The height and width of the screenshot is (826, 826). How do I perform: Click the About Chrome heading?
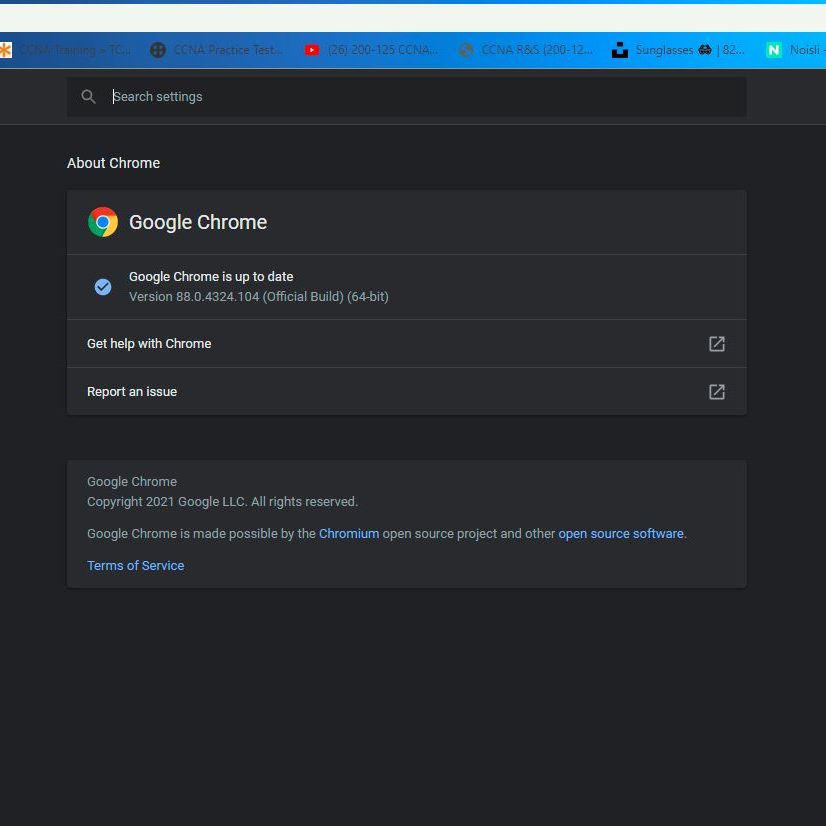click(113, 163)
